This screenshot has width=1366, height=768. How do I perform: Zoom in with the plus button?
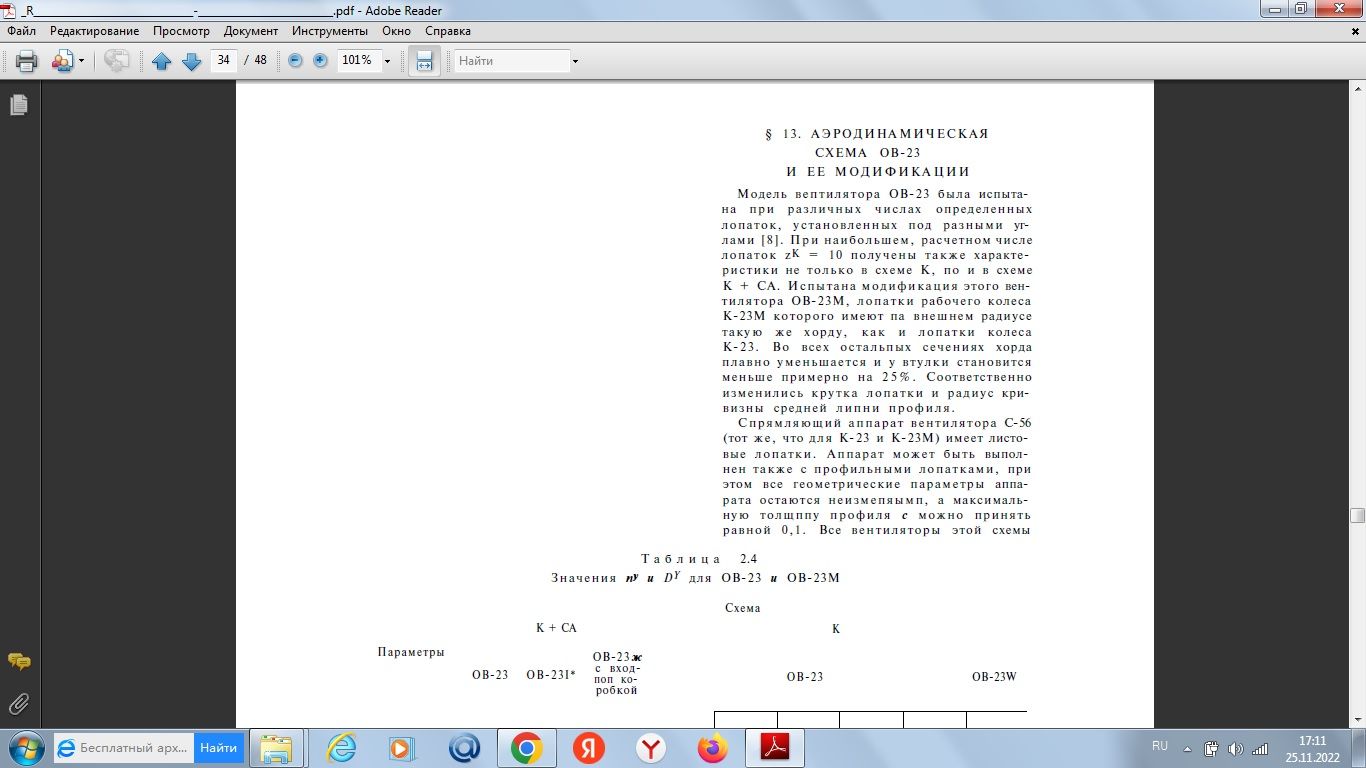point(320,61)
